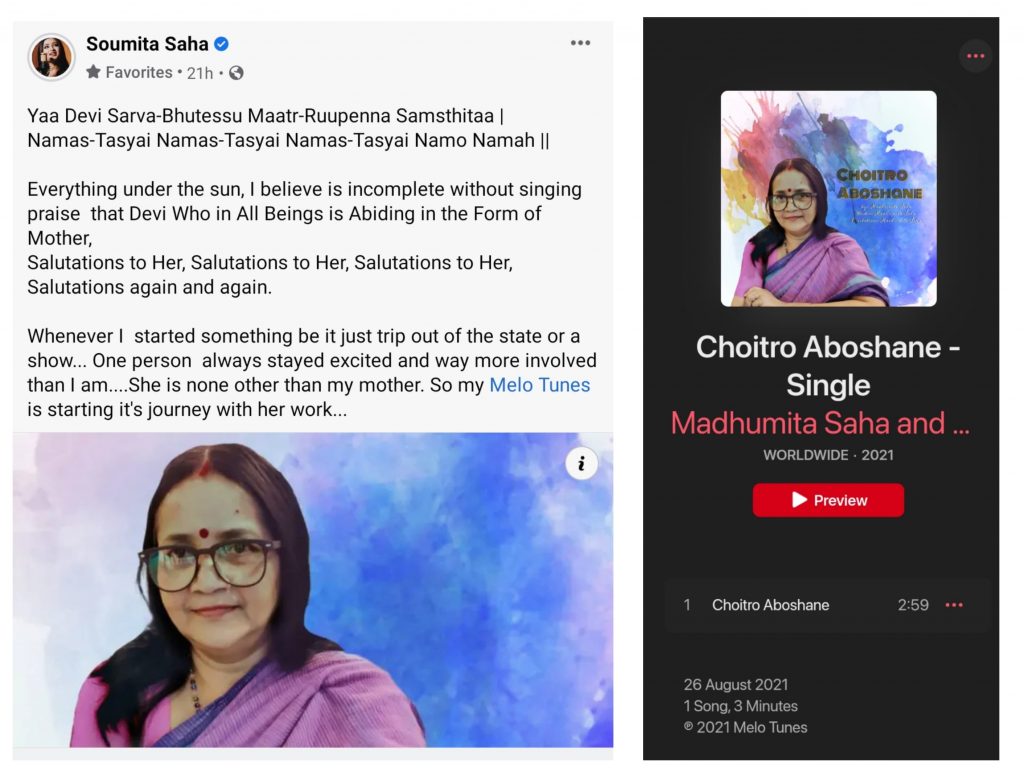
Task: Open the posted portrait photo
Action: 313,590
